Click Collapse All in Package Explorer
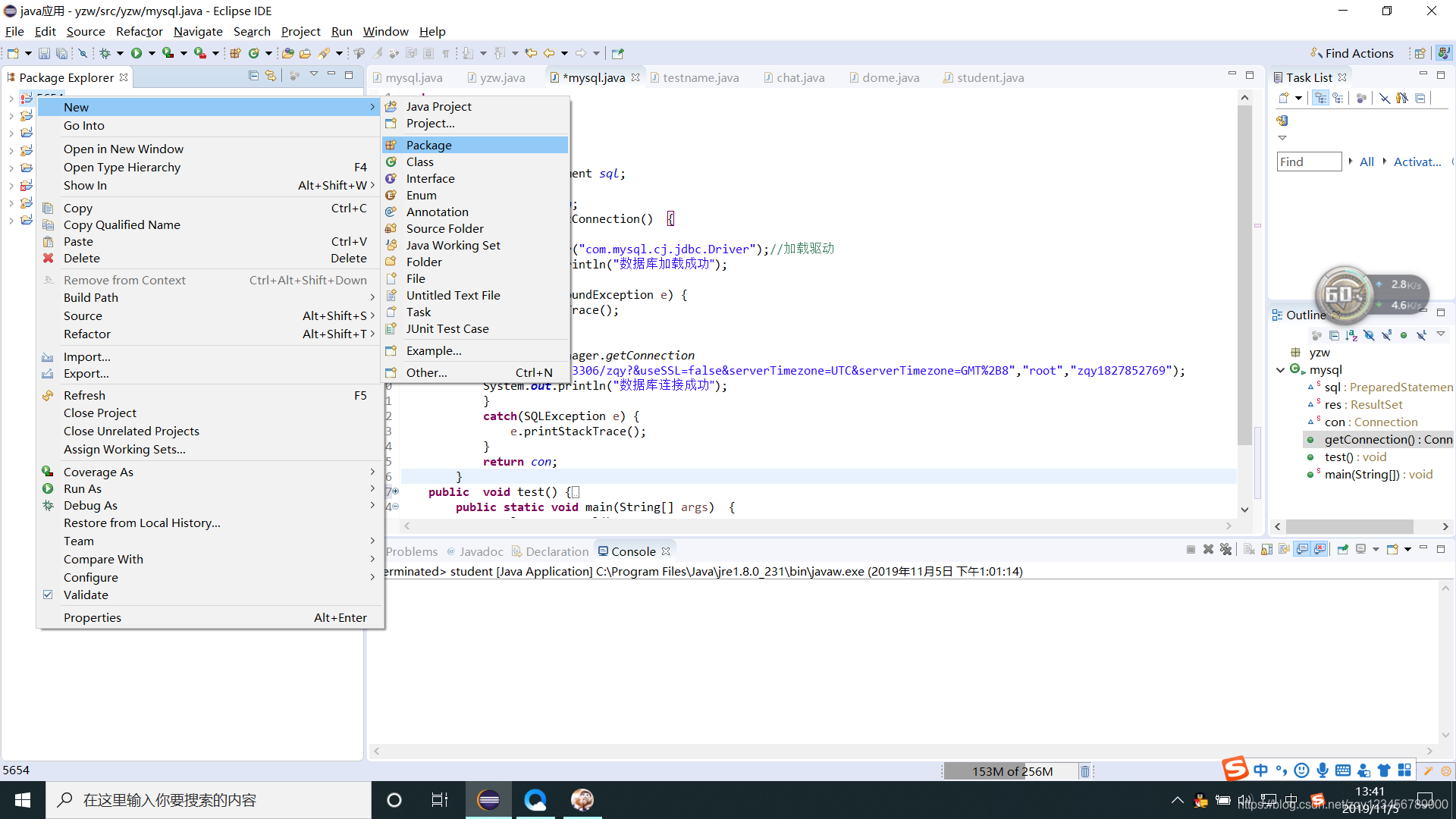The height and width of the screenshot is (819, 1456). tap(253, 76)
